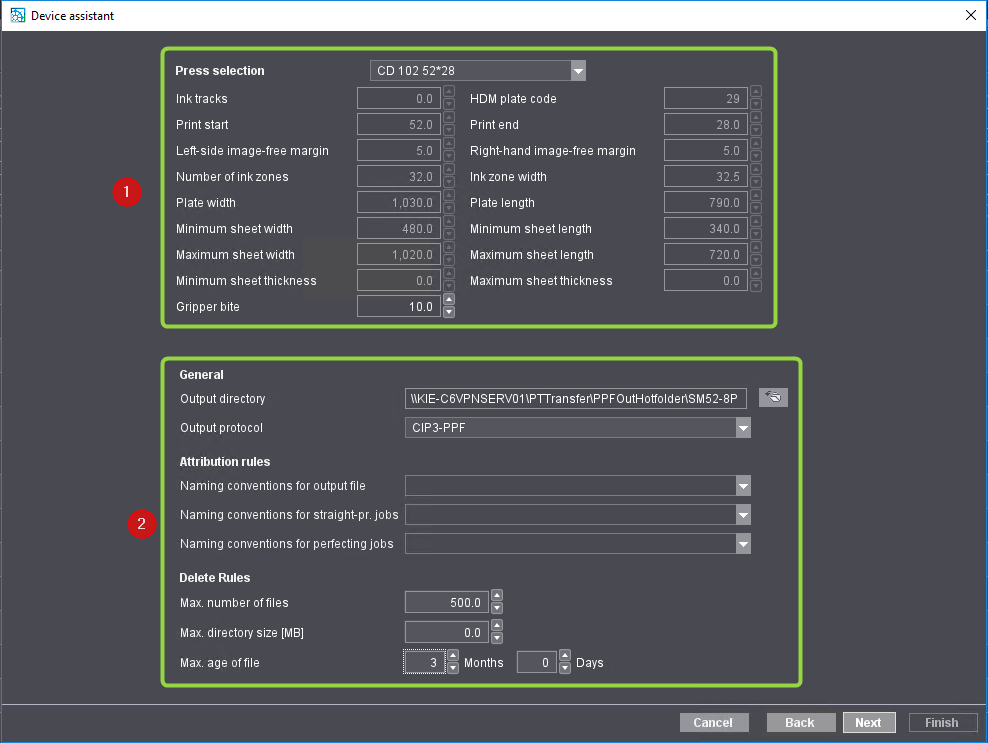Click the Device assistant title bar icon

pyautogui.click(x=16, y=15)
